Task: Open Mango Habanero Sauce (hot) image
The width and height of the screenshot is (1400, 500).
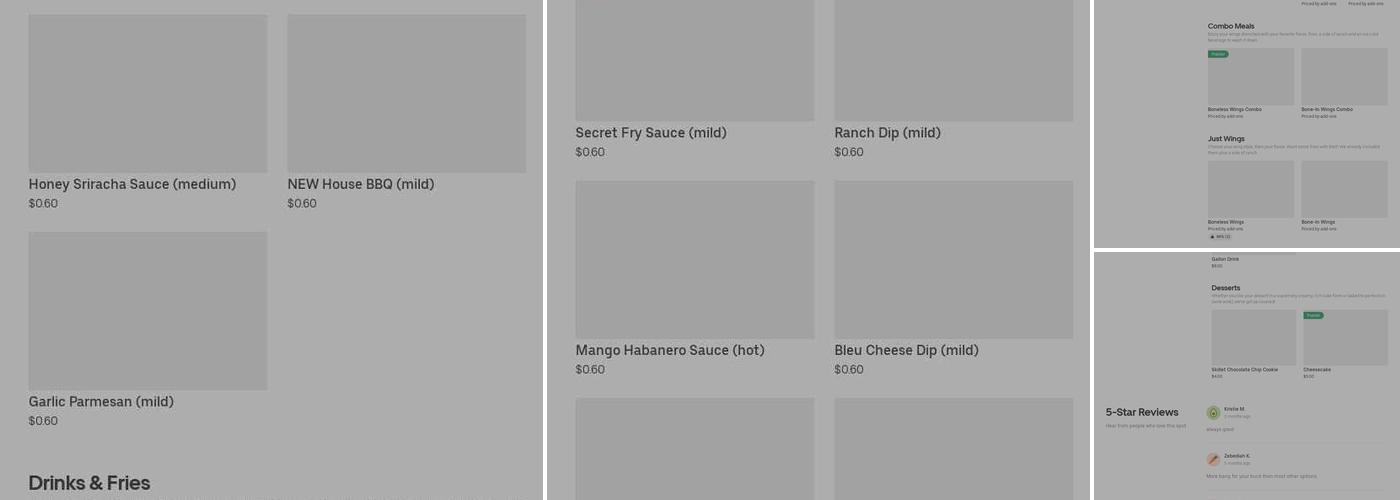Action: point(694,260)
